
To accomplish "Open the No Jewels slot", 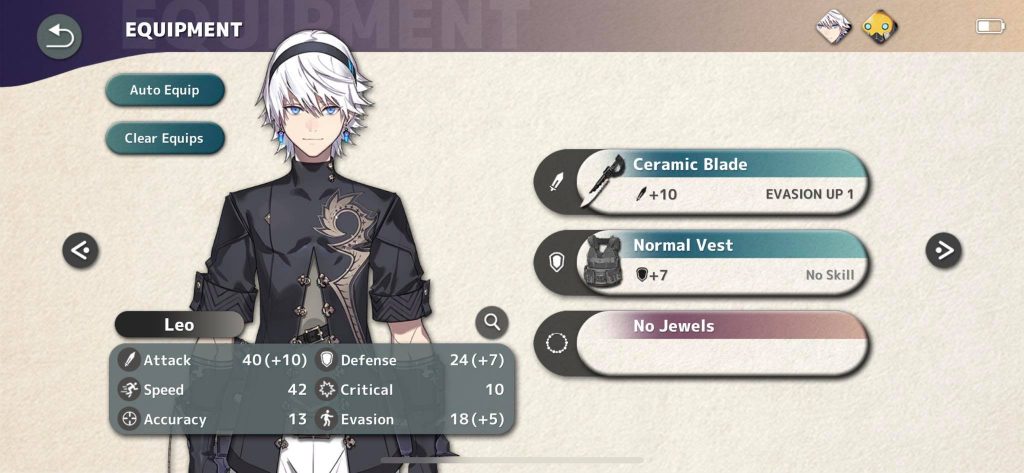I will 701,344.
